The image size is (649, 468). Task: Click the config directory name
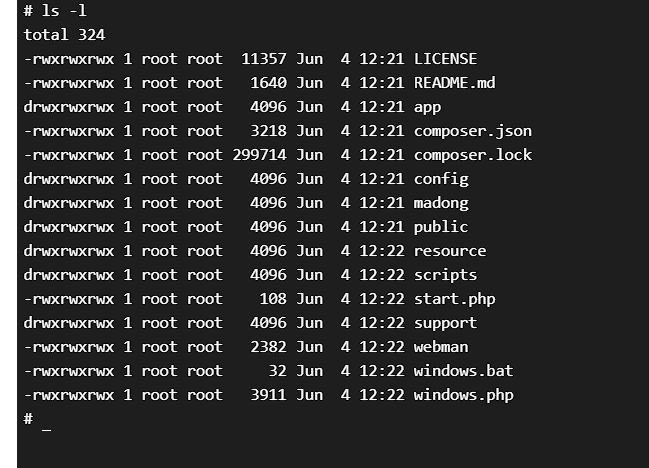click(440, 179)
